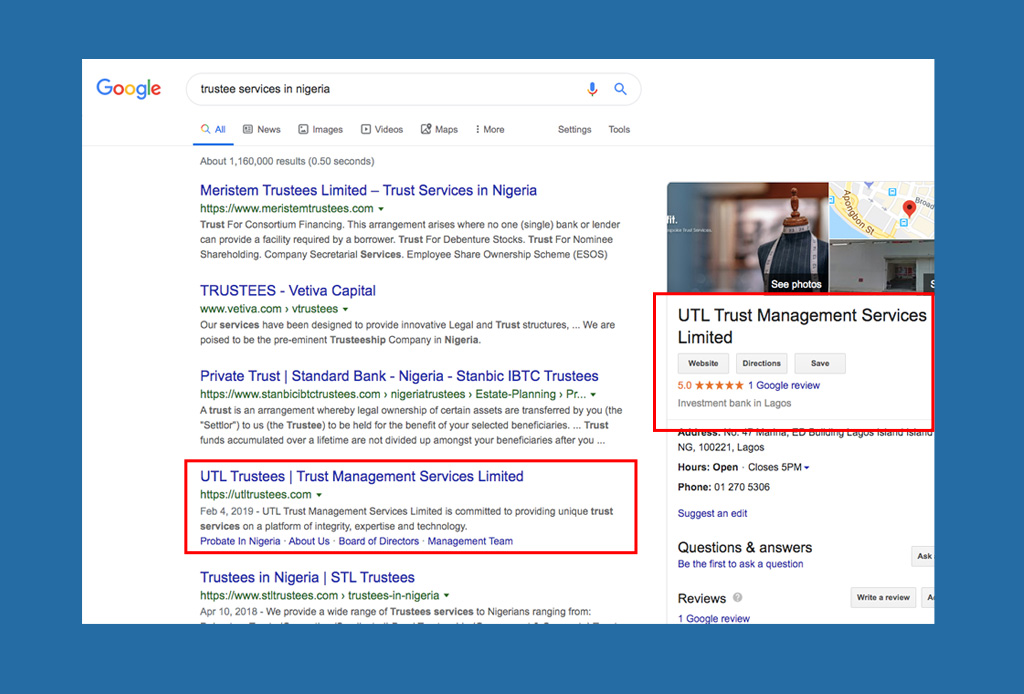The image size is (1024, 694).
Task: Click the Reviews help question mark icon
Action: pos(737,597)
